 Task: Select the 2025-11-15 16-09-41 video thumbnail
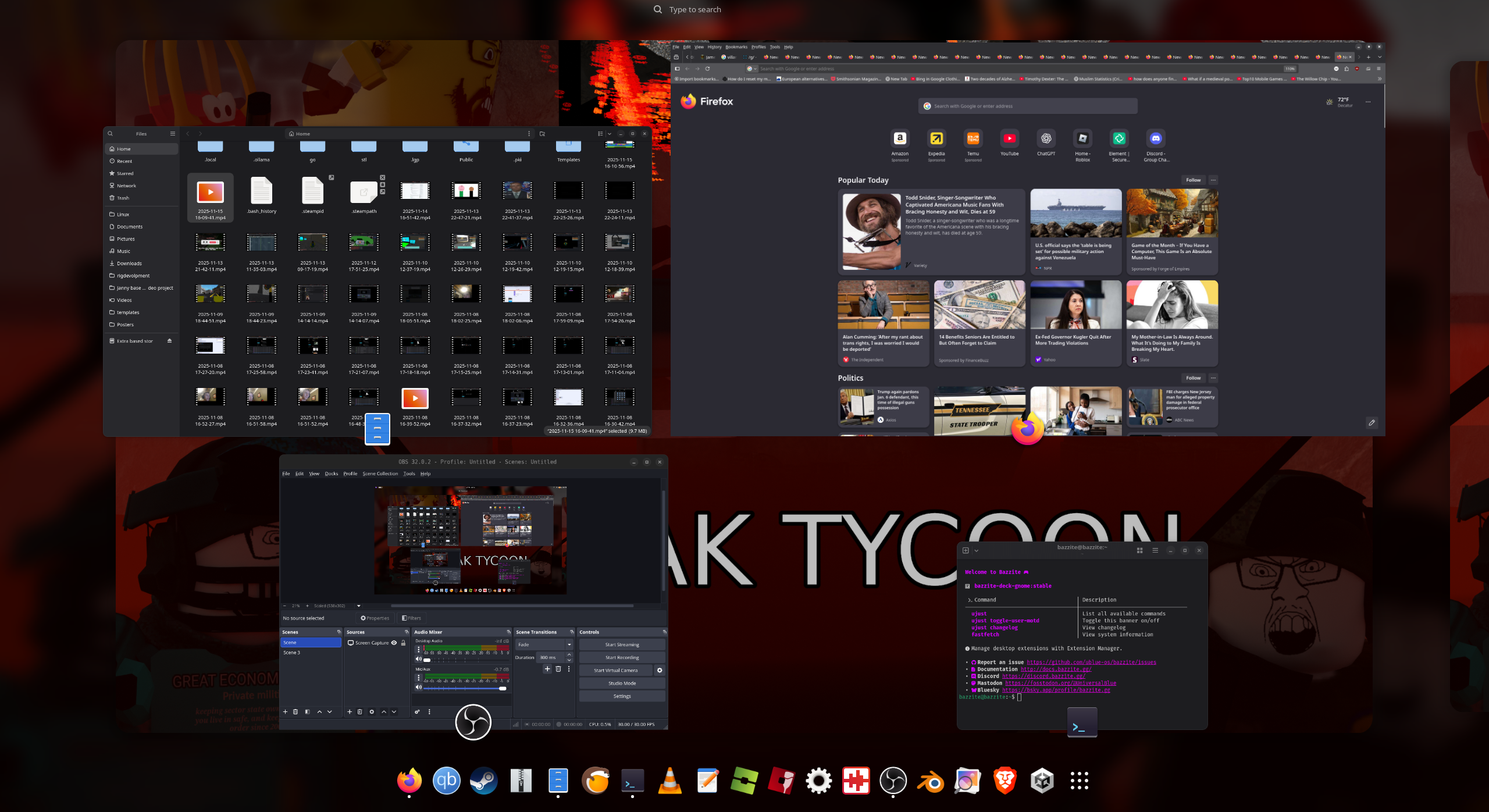tap(210, 192)
